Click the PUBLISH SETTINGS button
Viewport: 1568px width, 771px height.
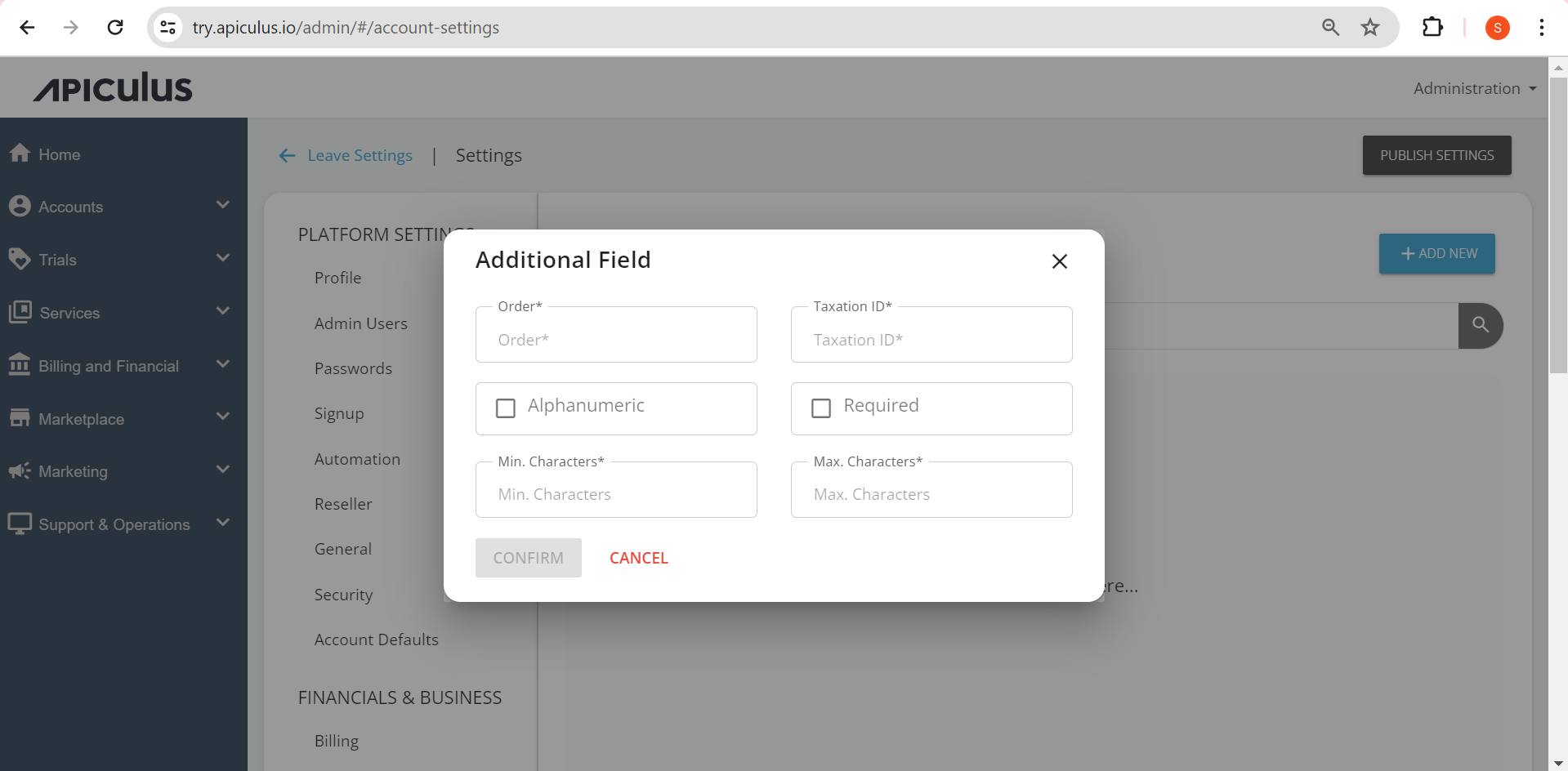tap(1436, 154)
